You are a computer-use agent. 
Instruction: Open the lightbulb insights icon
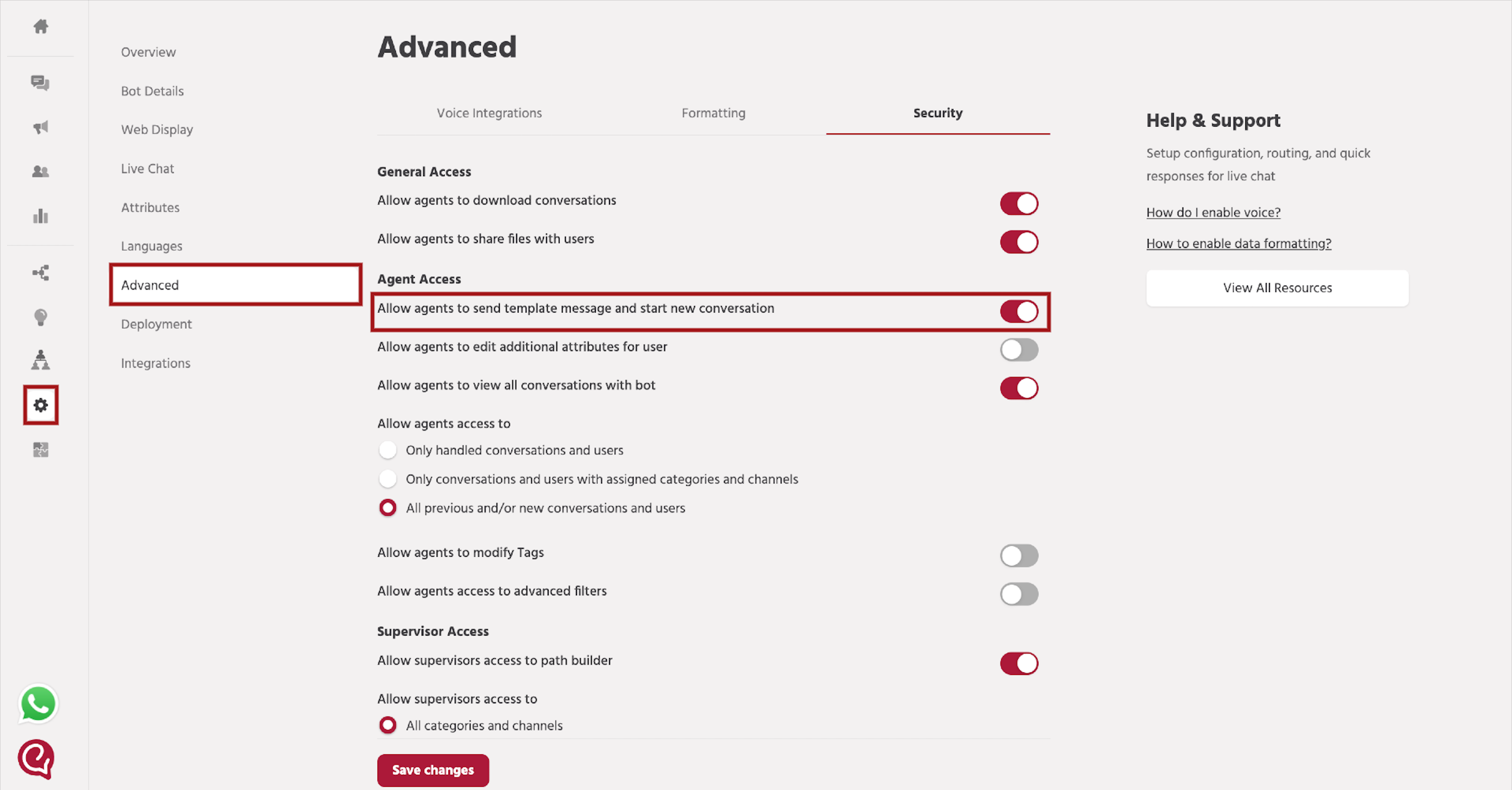pyautogui.click(x=40, y=318)
